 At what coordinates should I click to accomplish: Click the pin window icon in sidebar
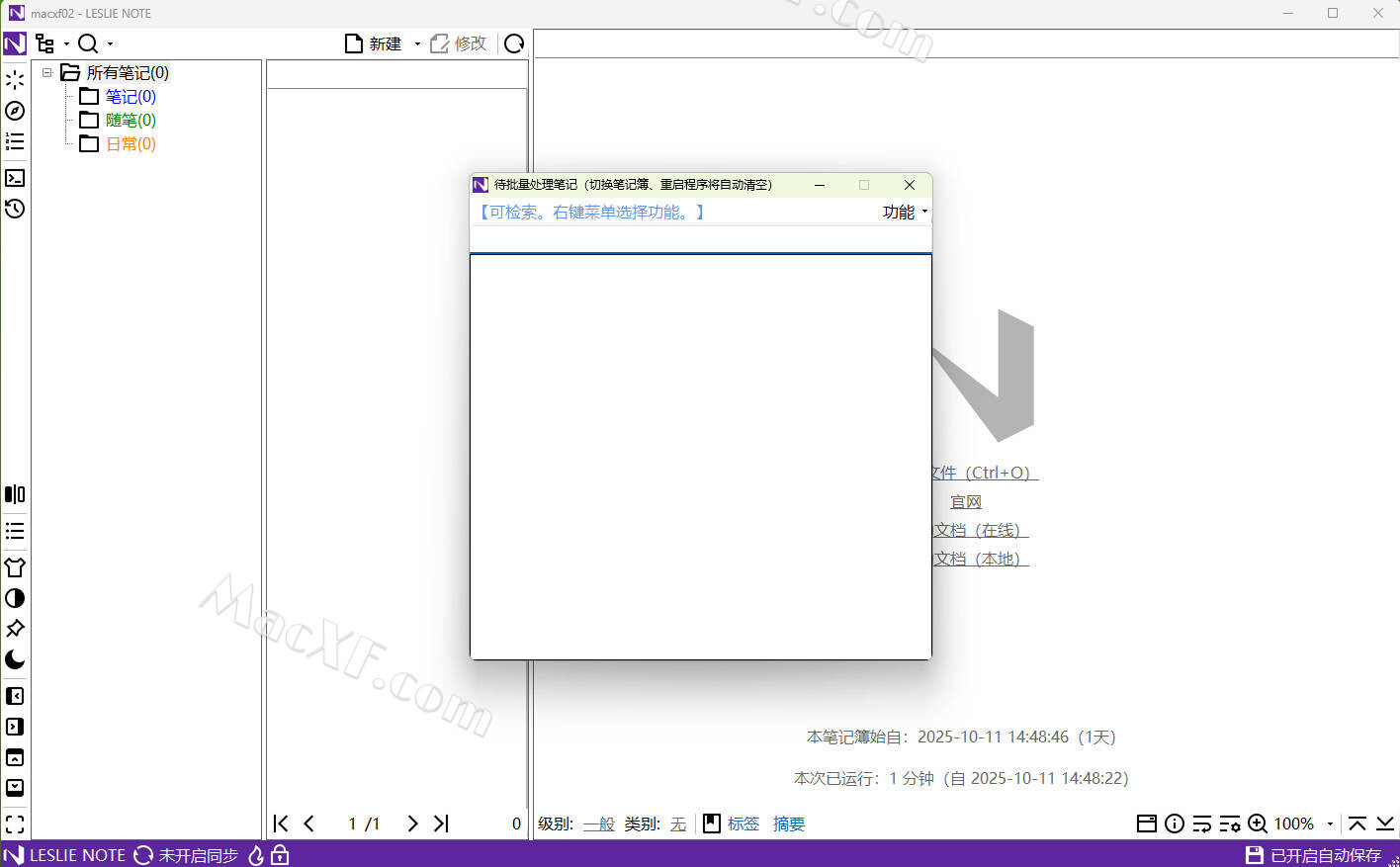pyautogui.click(x=15, y=629)
